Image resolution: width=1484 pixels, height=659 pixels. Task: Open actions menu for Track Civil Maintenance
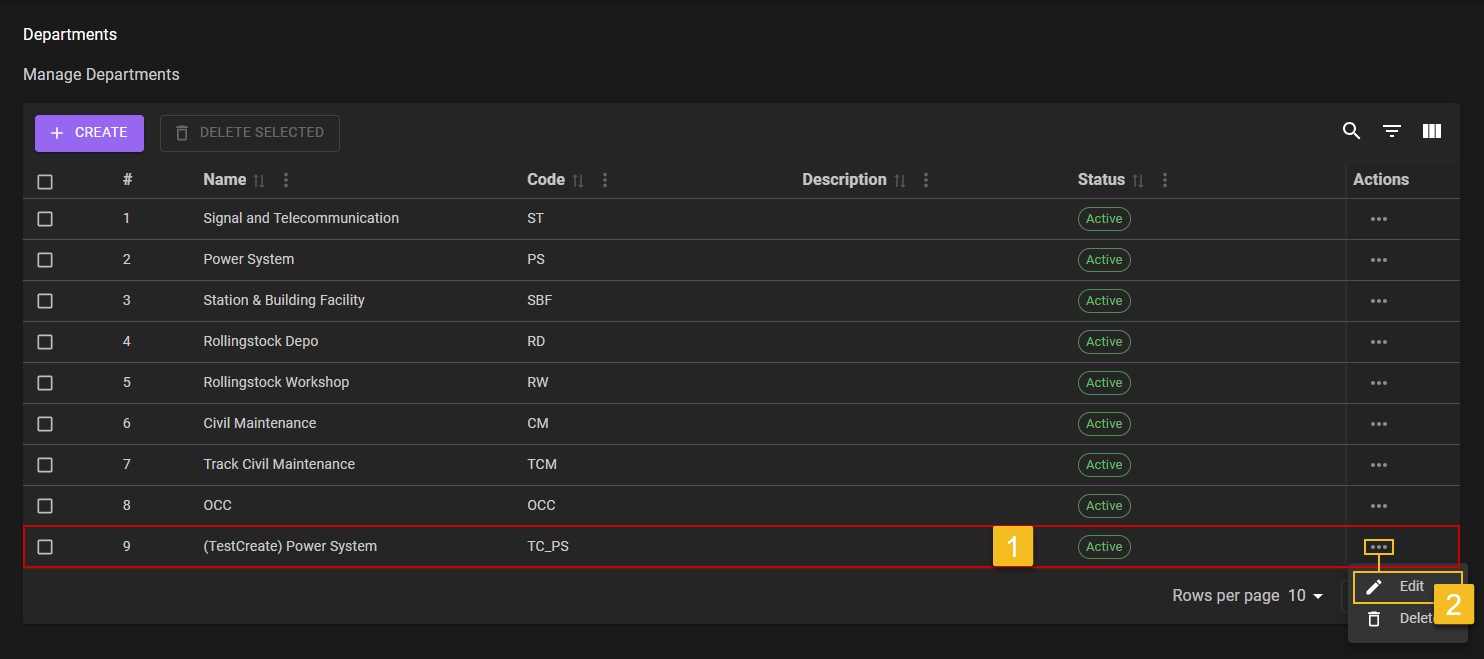pos(1379,465)
